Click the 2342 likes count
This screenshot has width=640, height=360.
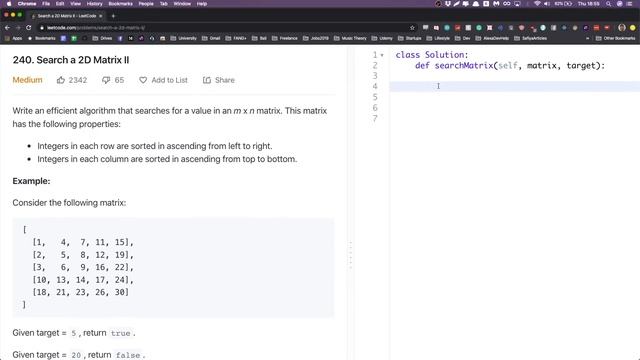point(78,80)
